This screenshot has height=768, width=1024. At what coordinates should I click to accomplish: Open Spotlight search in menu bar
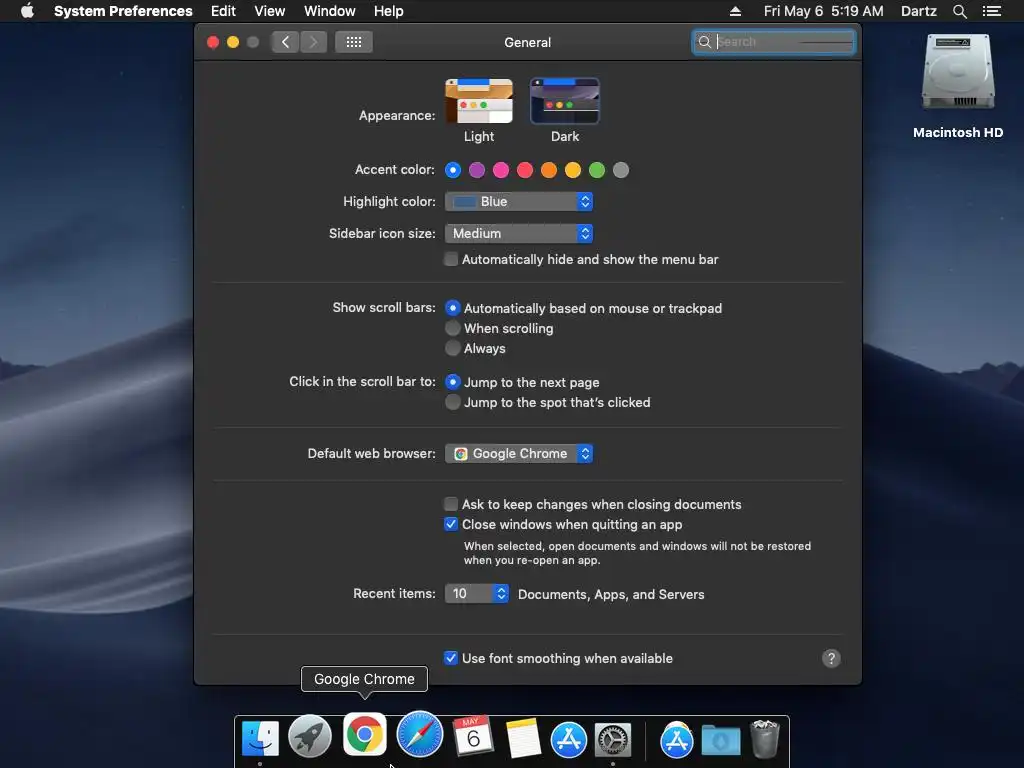[x=959, y=11]
